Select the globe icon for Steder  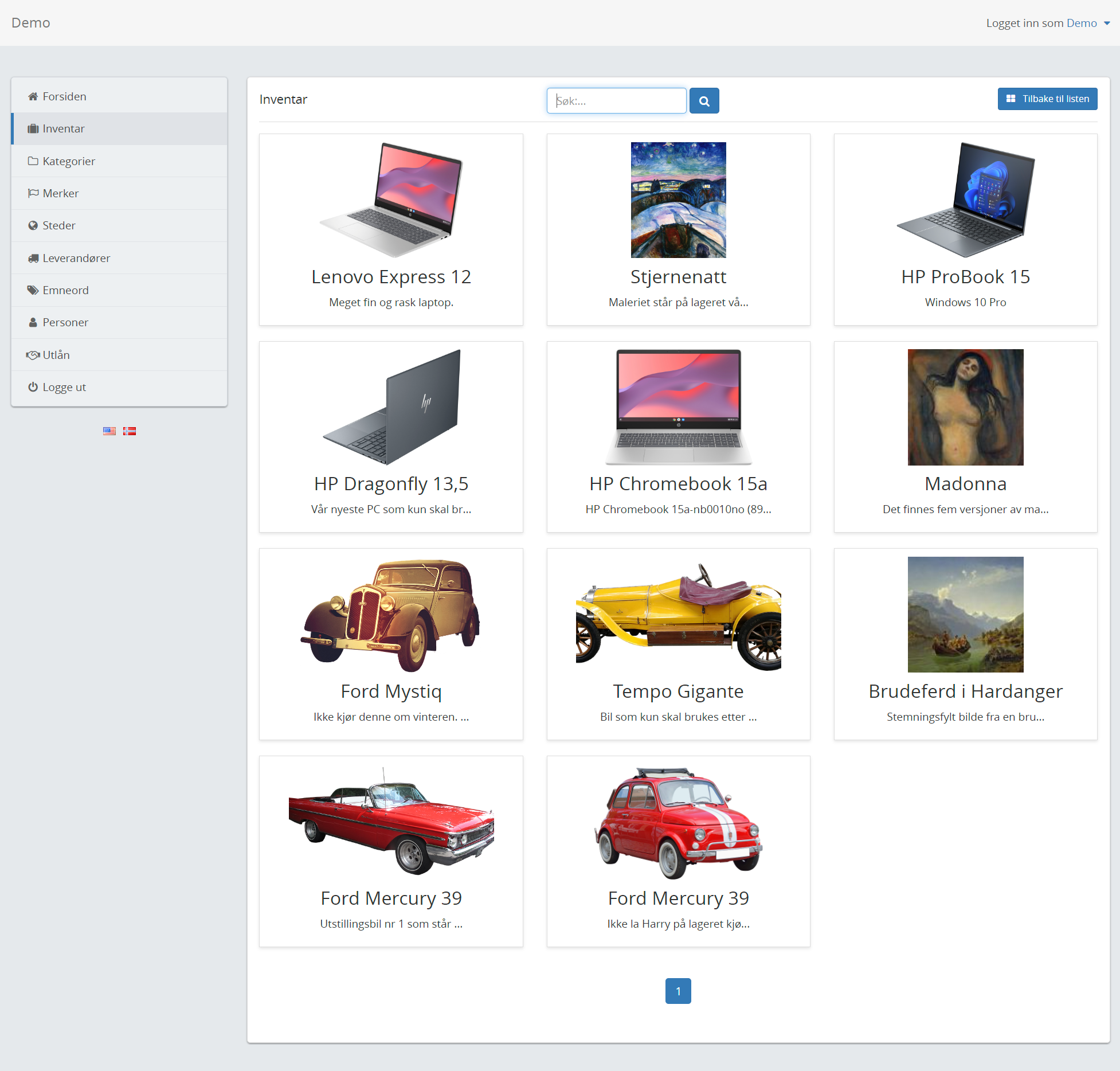33,226
